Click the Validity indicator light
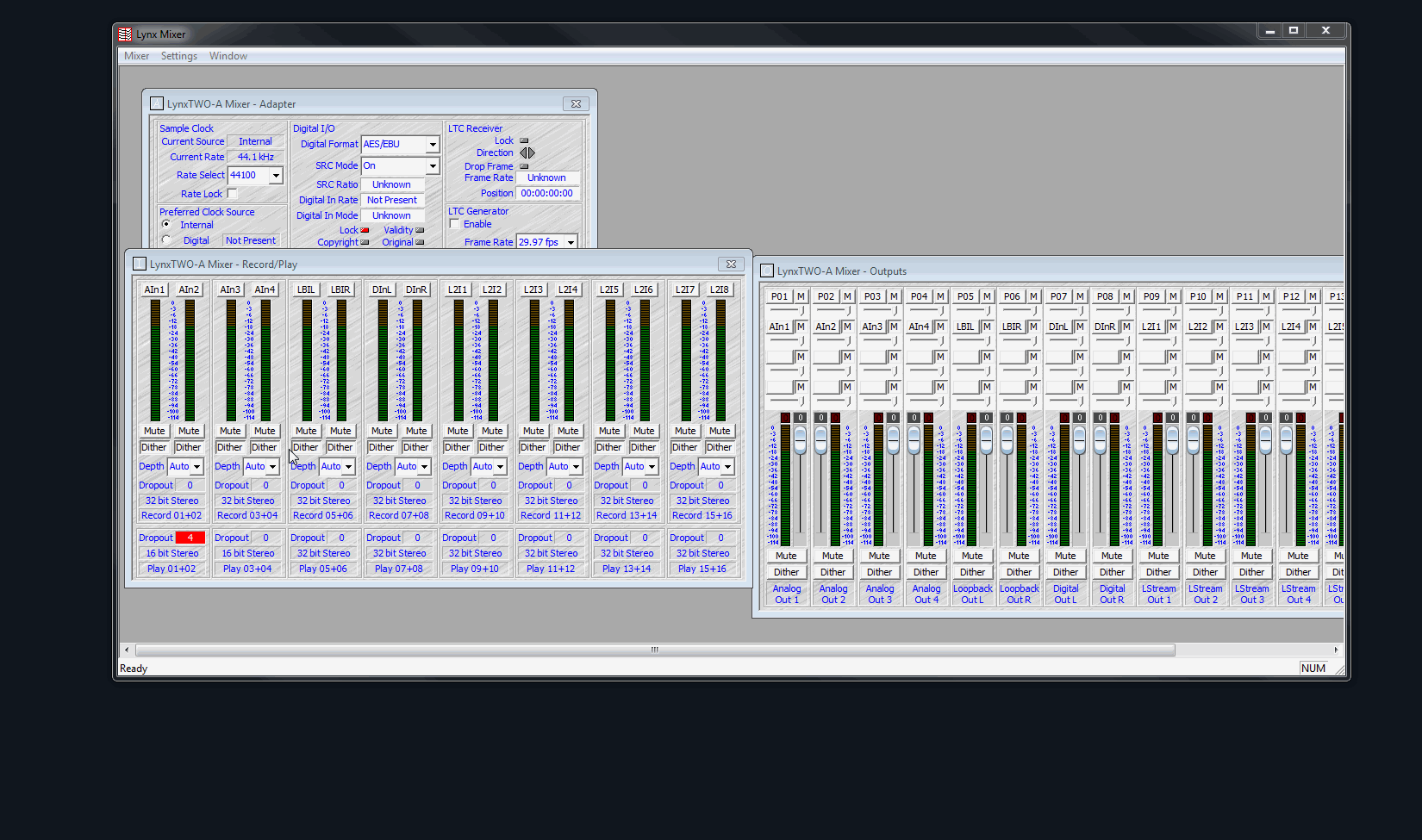1422x840 pixels. [x=420, y=230]
